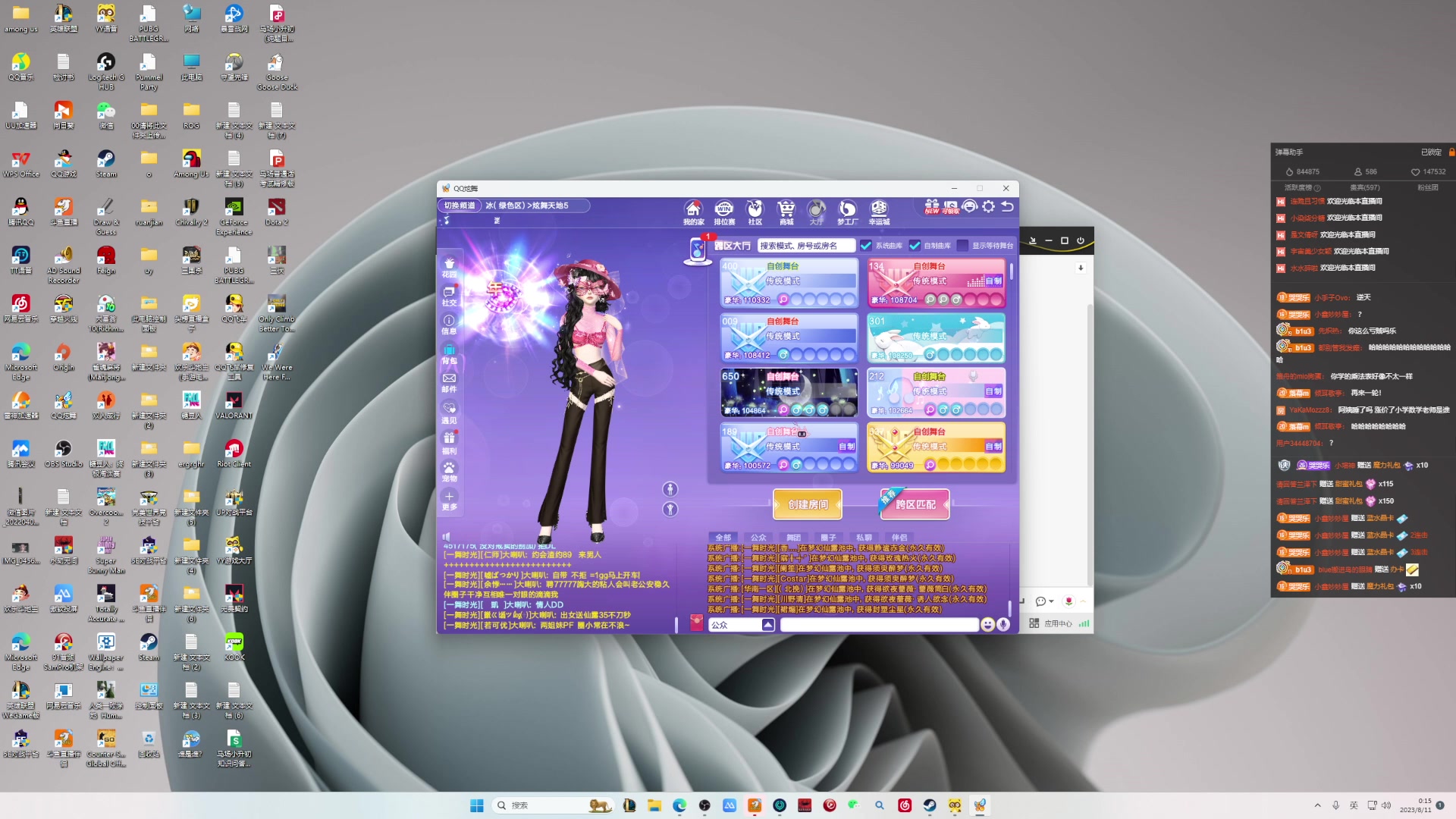Open the 切换频道 channel switcher
Image resolution: width=1456 pixels, height=819 pixels.
459,206
